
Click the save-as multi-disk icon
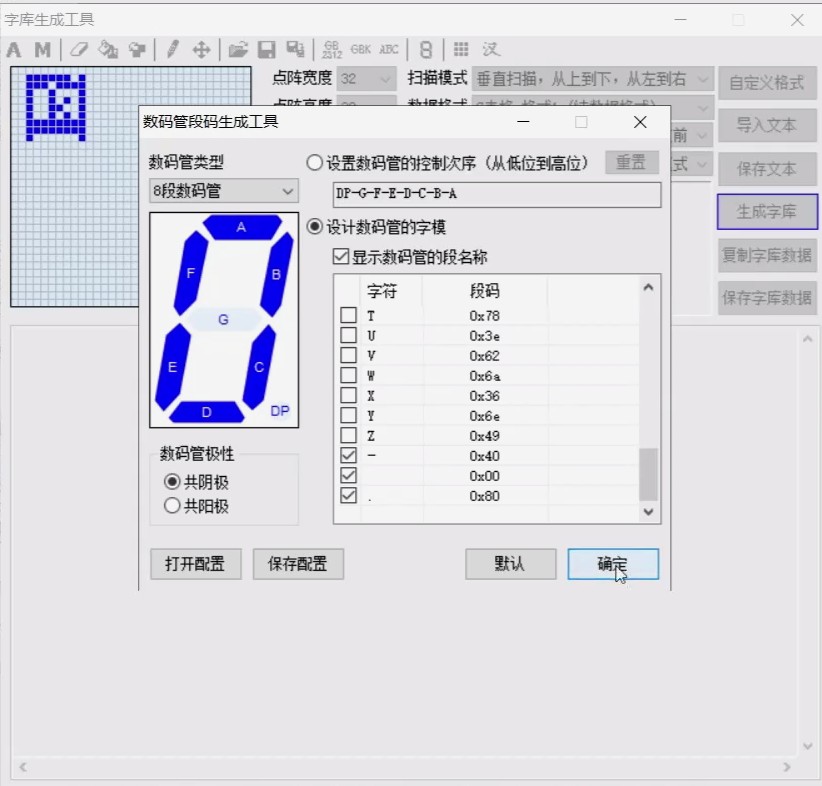tap(295, 49)
